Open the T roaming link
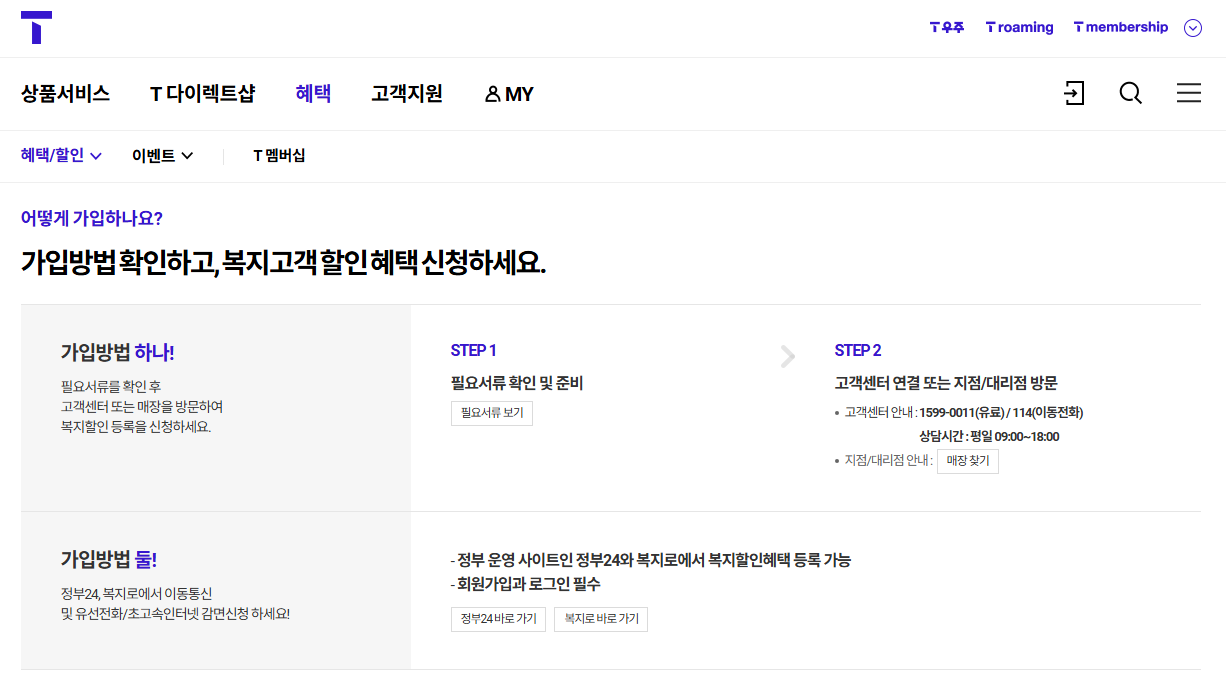Viewport: 1226px width, 687px height. (1019, 28)
